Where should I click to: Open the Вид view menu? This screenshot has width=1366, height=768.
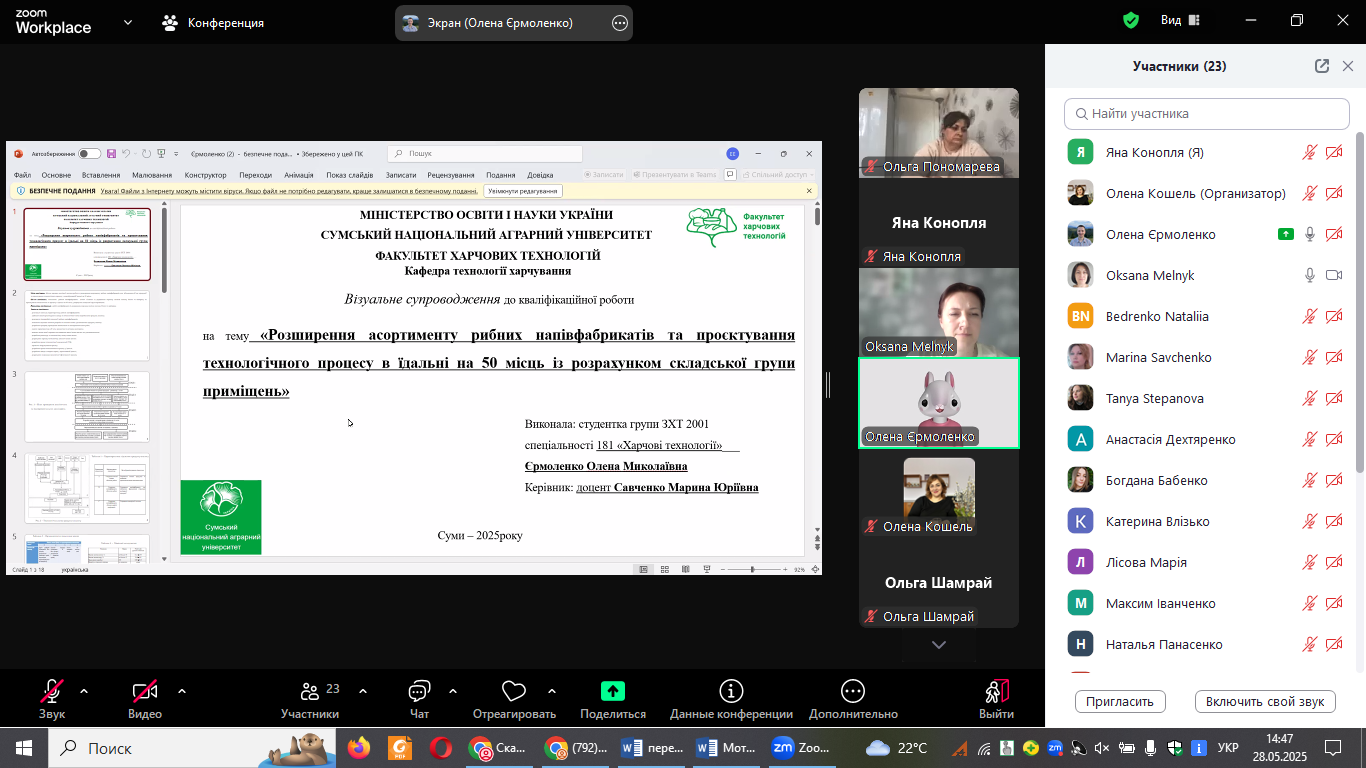click(x=1178, y=21)
